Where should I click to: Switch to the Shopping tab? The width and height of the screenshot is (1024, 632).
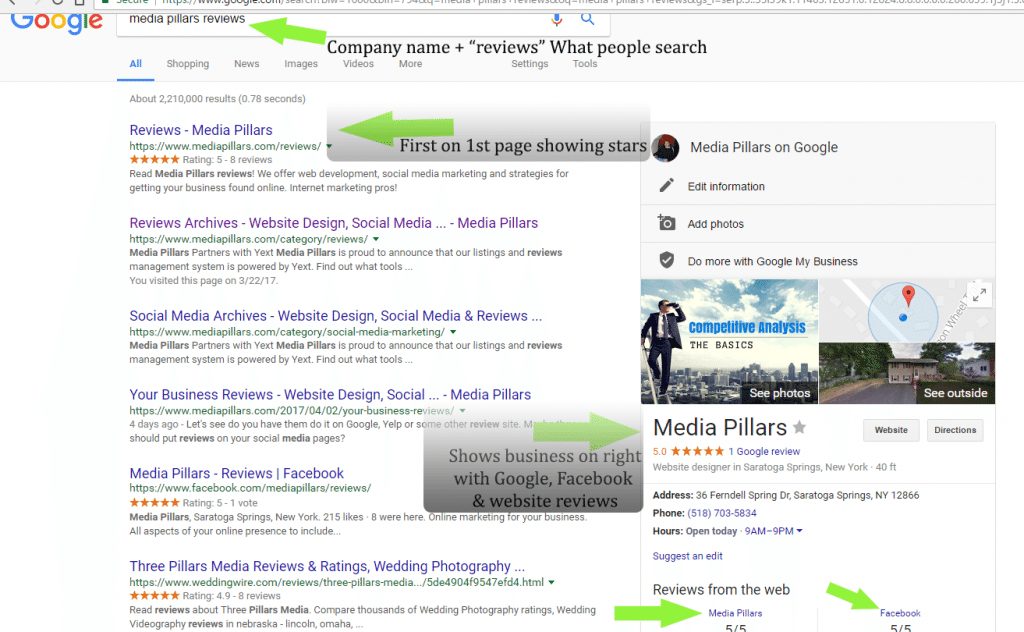pos(187,64)
